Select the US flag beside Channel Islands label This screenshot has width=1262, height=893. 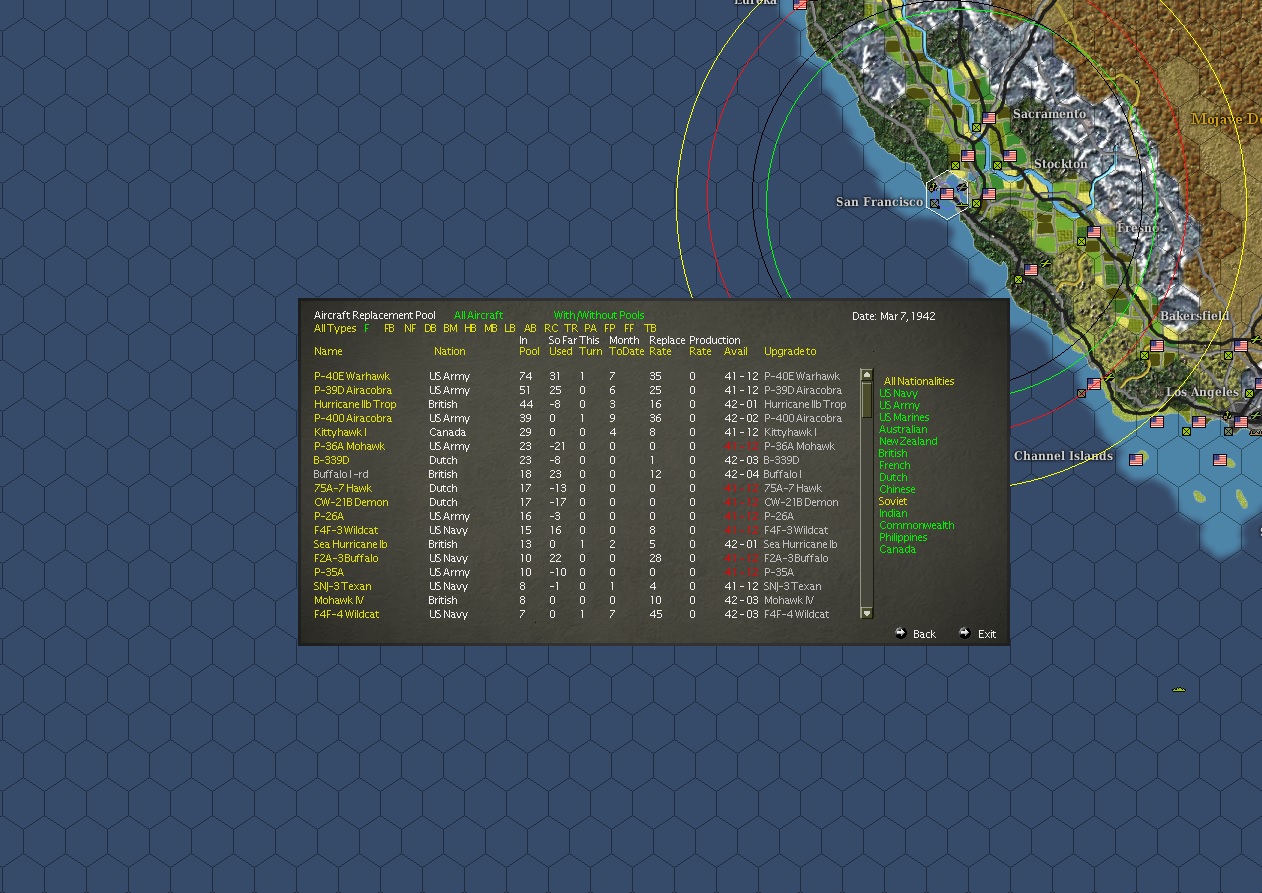(1136, 460)
